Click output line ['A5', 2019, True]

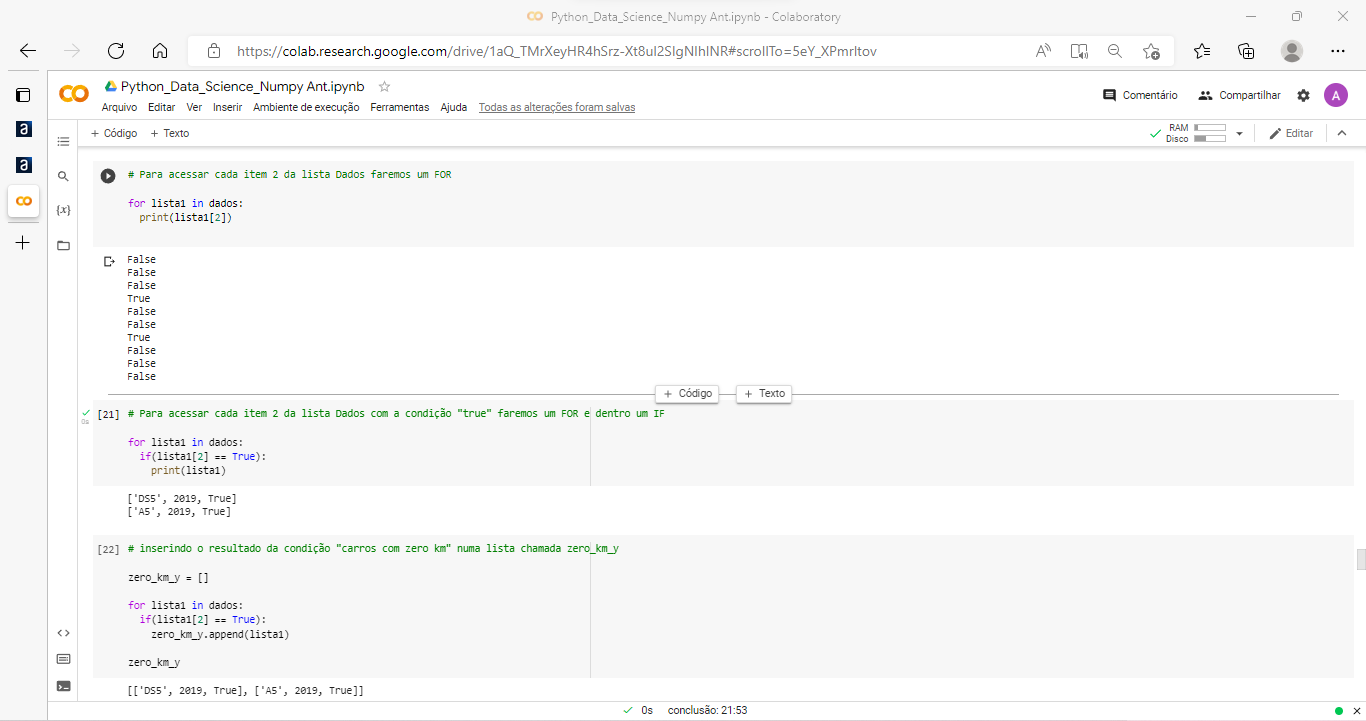(178, 512)
